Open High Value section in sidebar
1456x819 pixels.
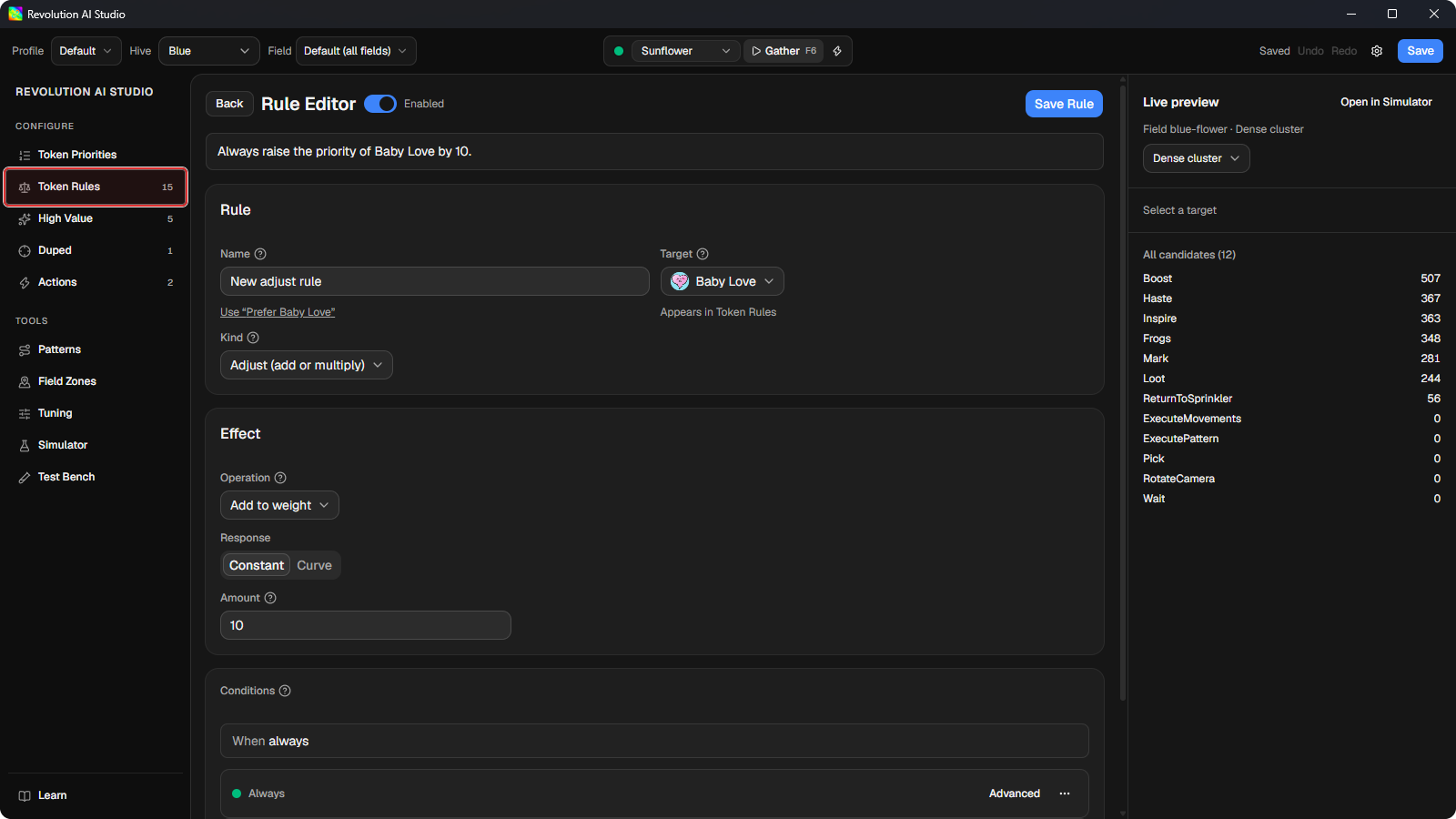[x=96, y=218]
